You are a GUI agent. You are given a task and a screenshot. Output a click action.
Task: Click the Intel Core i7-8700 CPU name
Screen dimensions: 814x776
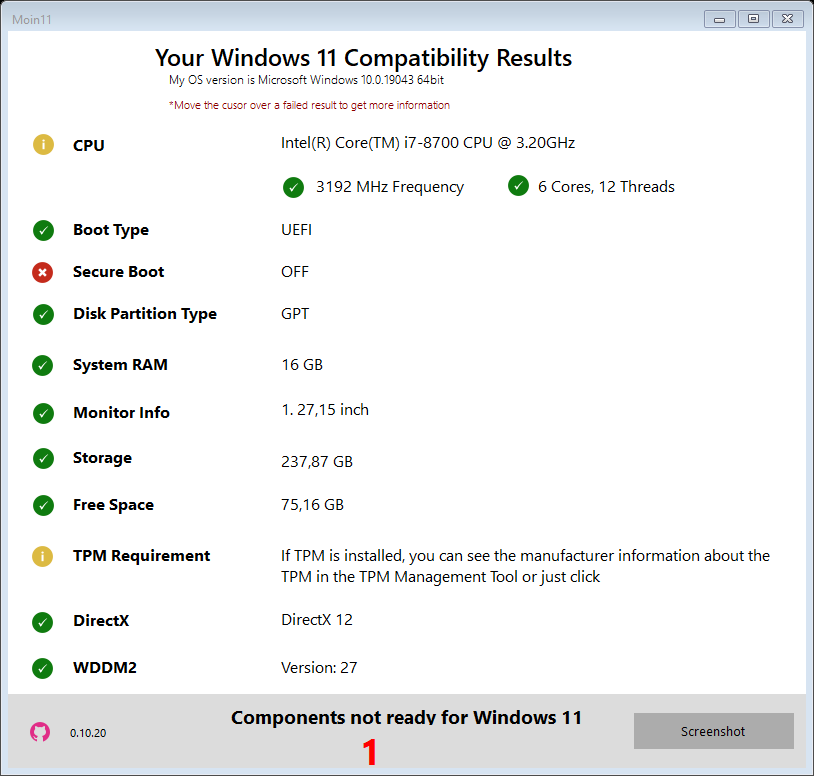point(428,143)
